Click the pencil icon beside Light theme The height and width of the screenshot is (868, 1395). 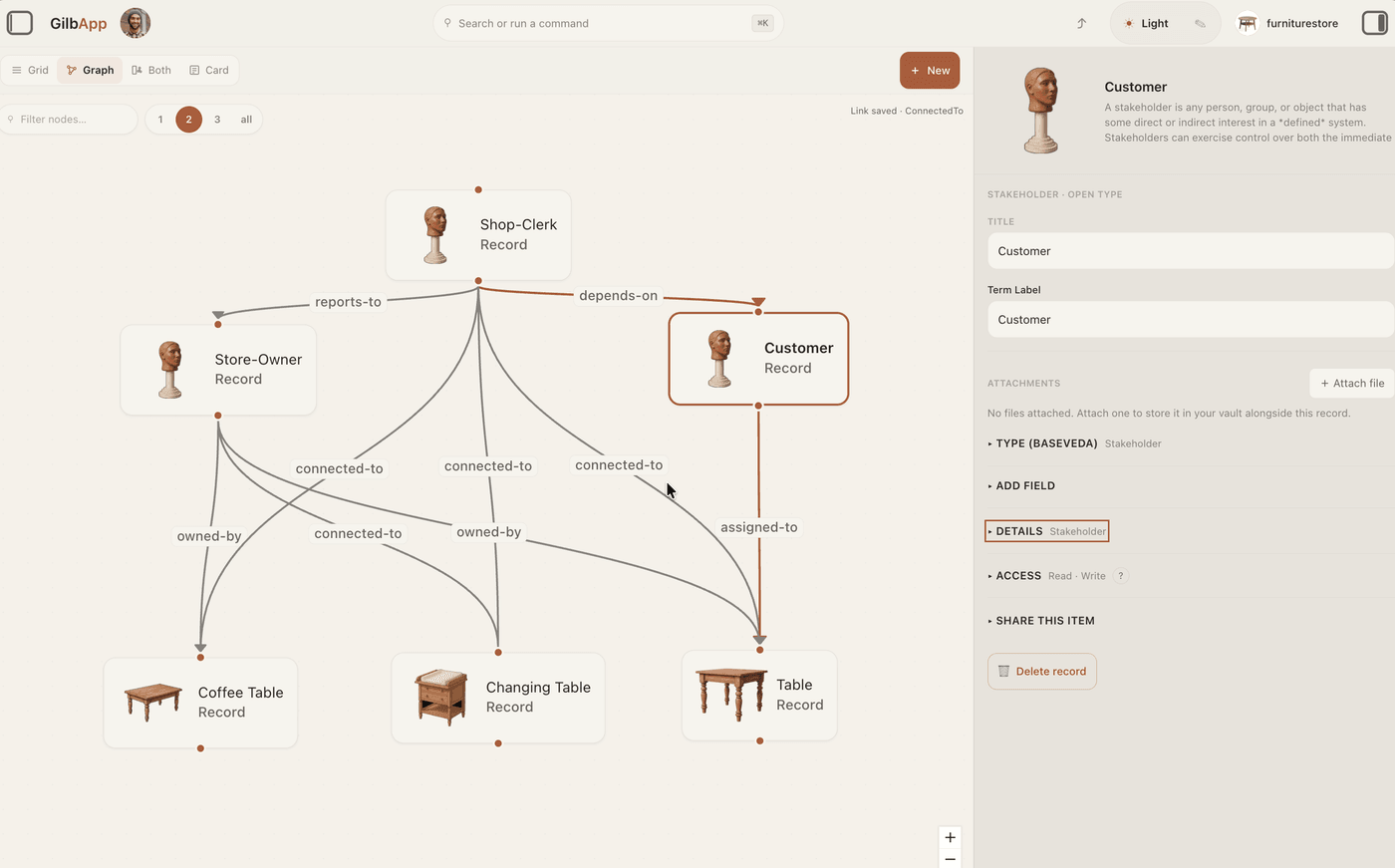coord(1200,23)
